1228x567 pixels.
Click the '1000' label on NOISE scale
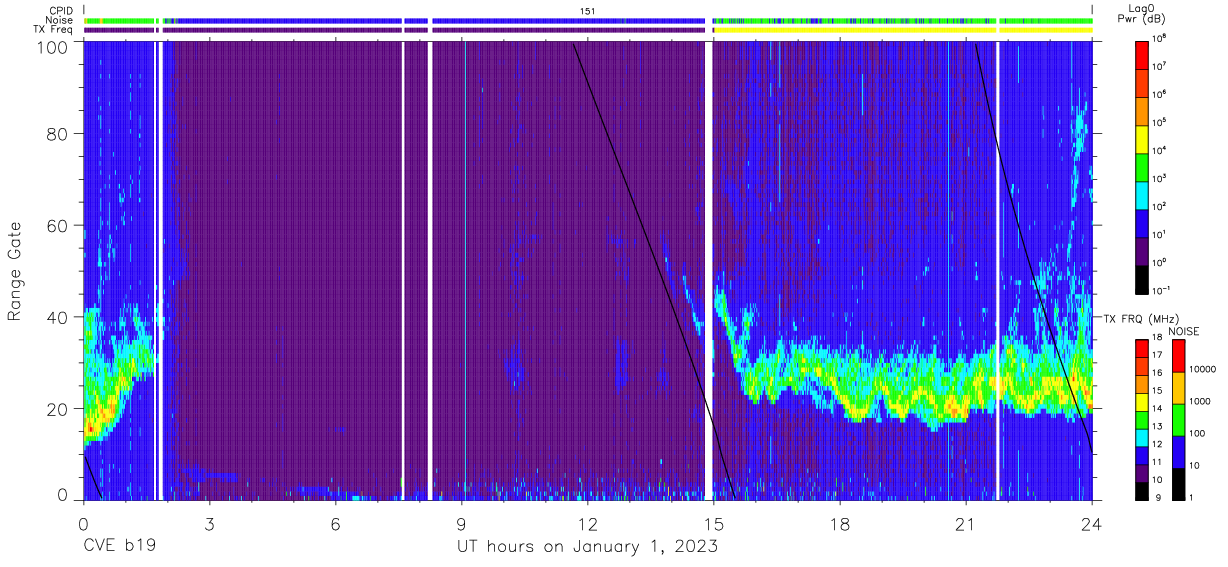[x=1202, y=401]
